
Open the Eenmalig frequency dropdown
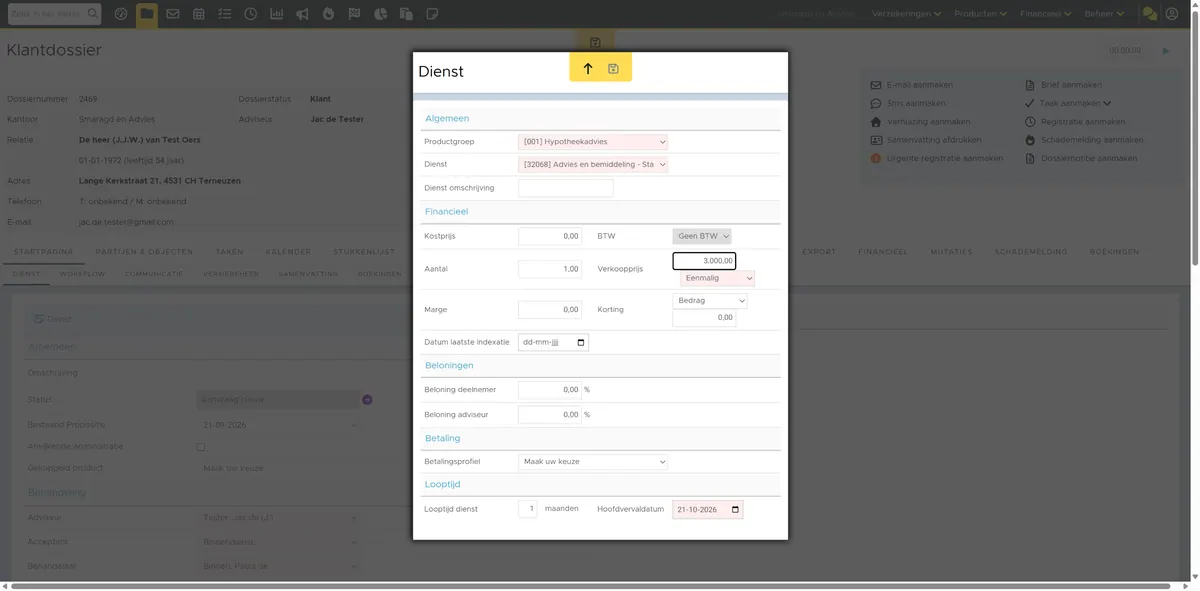[x=718, y=278]
